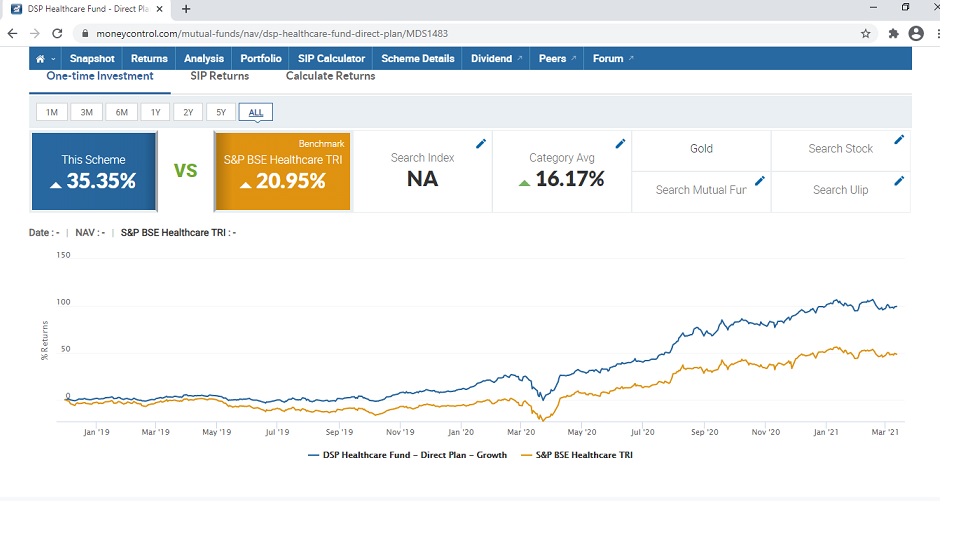Click the 100 y-axis label
Viewport: 957px width, 538px height.
(63, 302)
